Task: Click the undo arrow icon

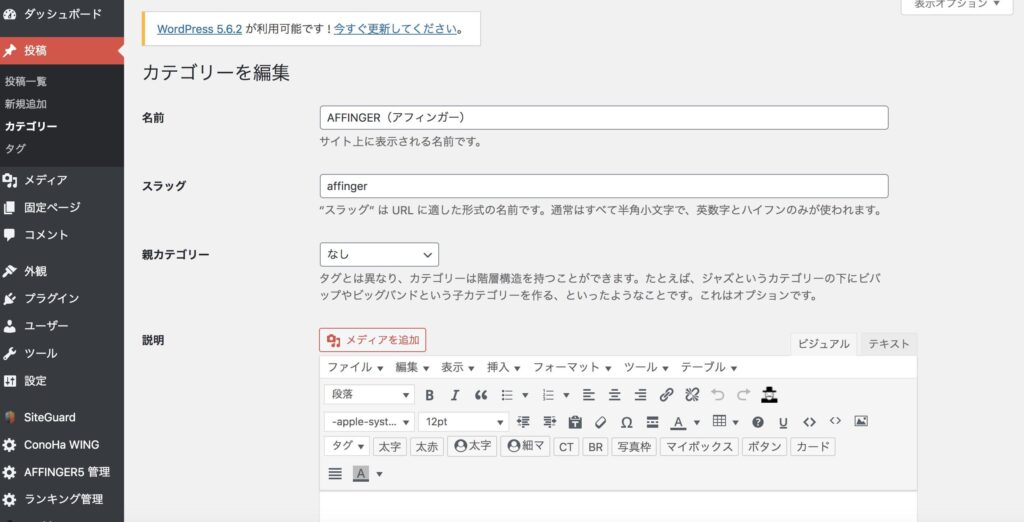Action: 718,395
